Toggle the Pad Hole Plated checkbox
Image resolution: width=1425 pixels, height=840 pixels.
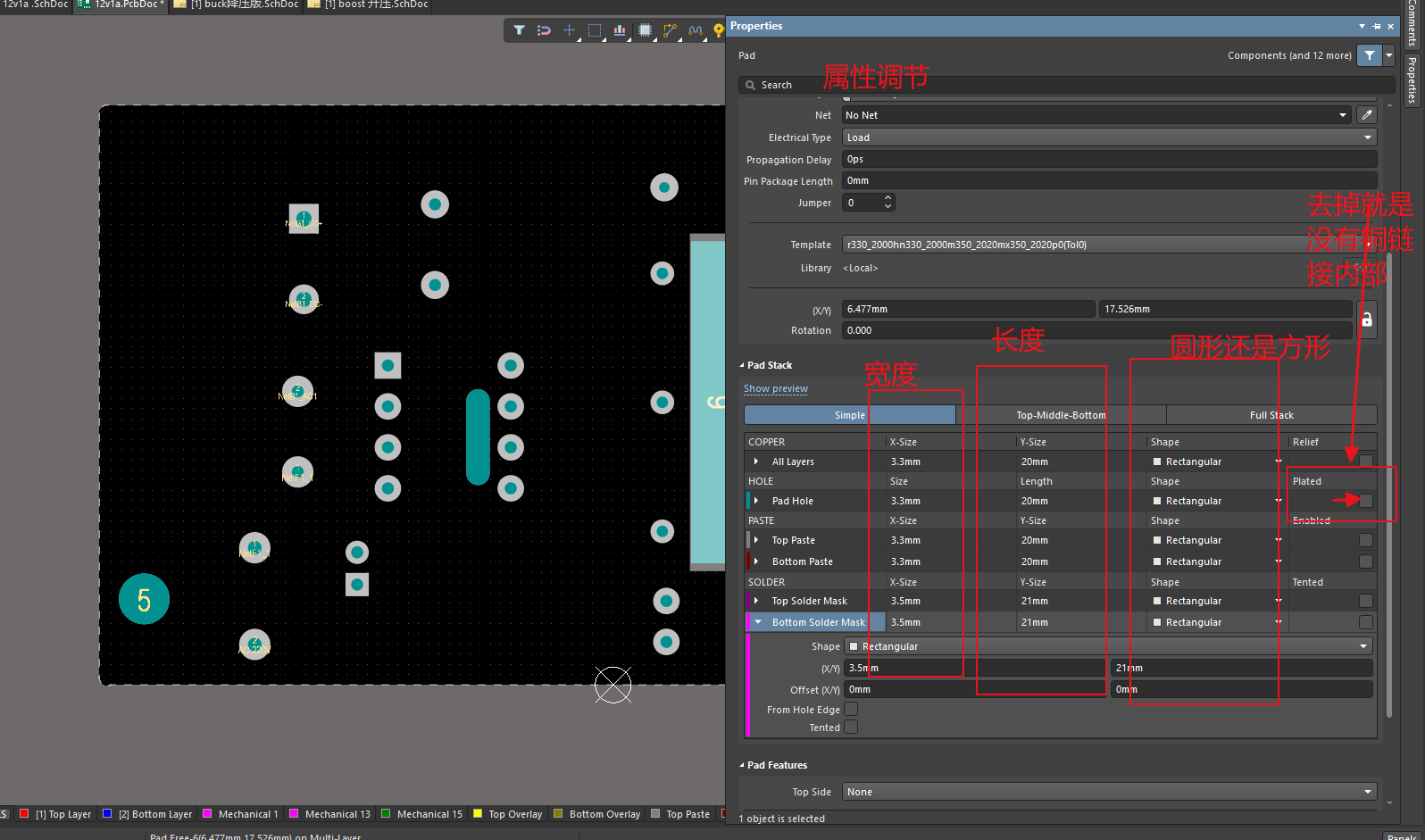click(x=1365, y=501)
